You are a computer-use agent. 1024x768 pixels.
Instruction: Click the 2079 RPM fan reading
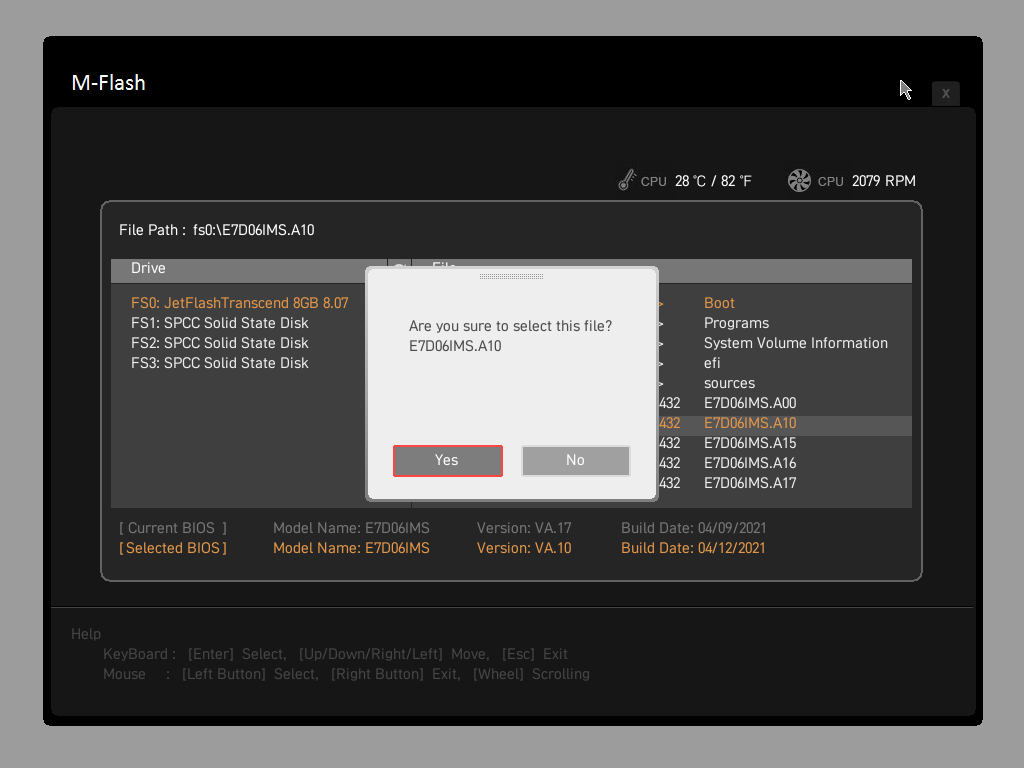pos(884,181)
